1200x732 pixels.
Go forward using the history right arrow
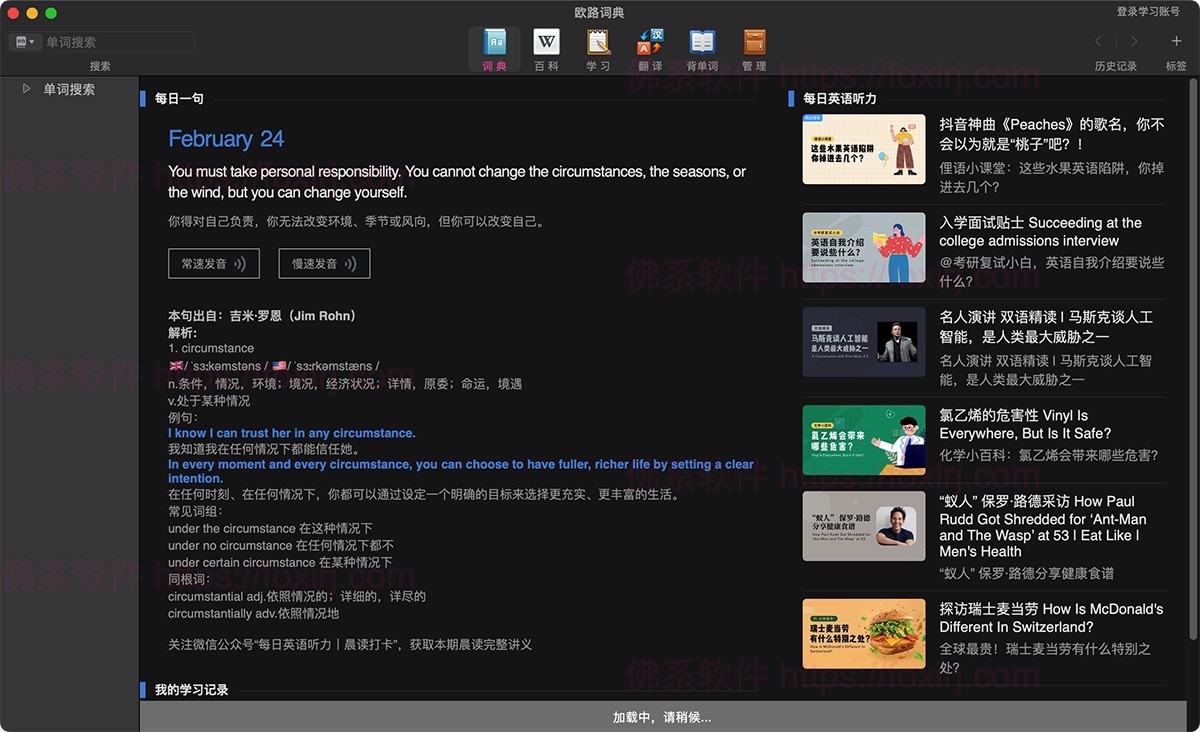click(x=1133, y=41)
